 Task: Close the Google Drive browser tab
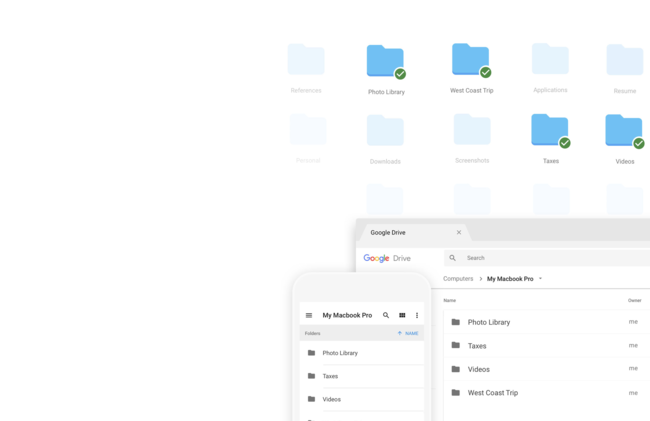(x=459, y=232)
